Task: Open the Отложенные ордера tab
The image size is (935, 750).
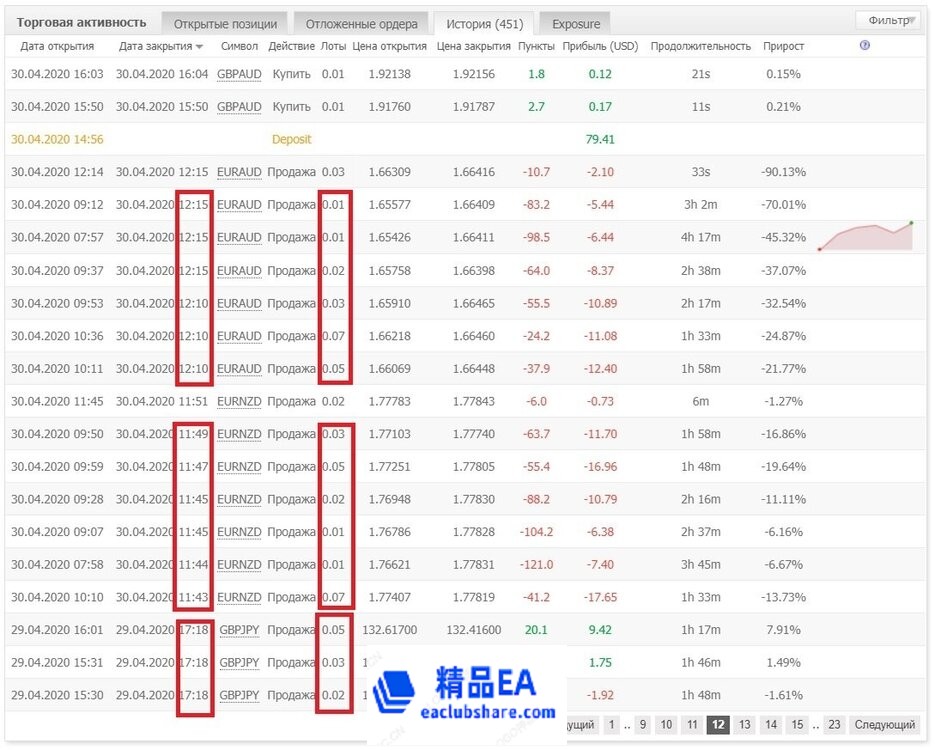Action: (361, 24)
